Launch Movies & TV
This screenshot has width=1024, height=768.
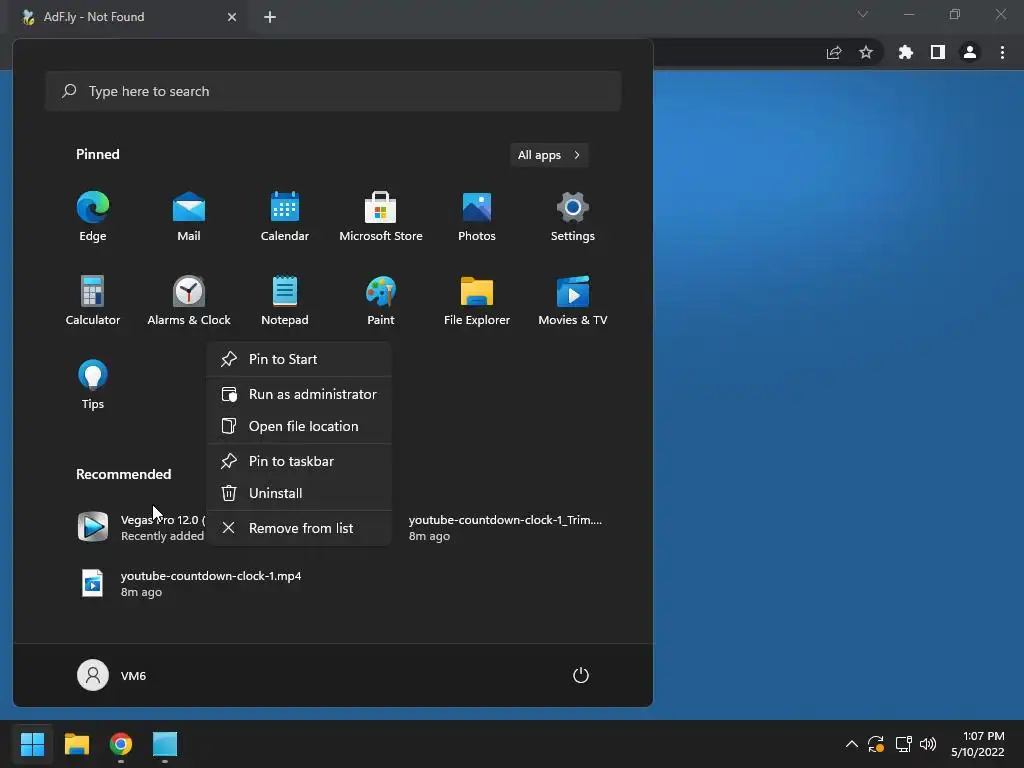coord(573,301)
